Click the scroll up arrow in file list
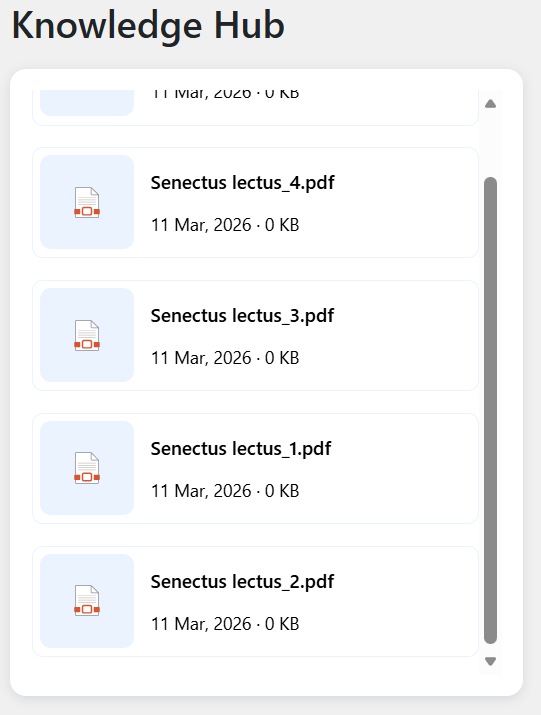The width and height of the screenshot is (541, 715). pos(490,104)
